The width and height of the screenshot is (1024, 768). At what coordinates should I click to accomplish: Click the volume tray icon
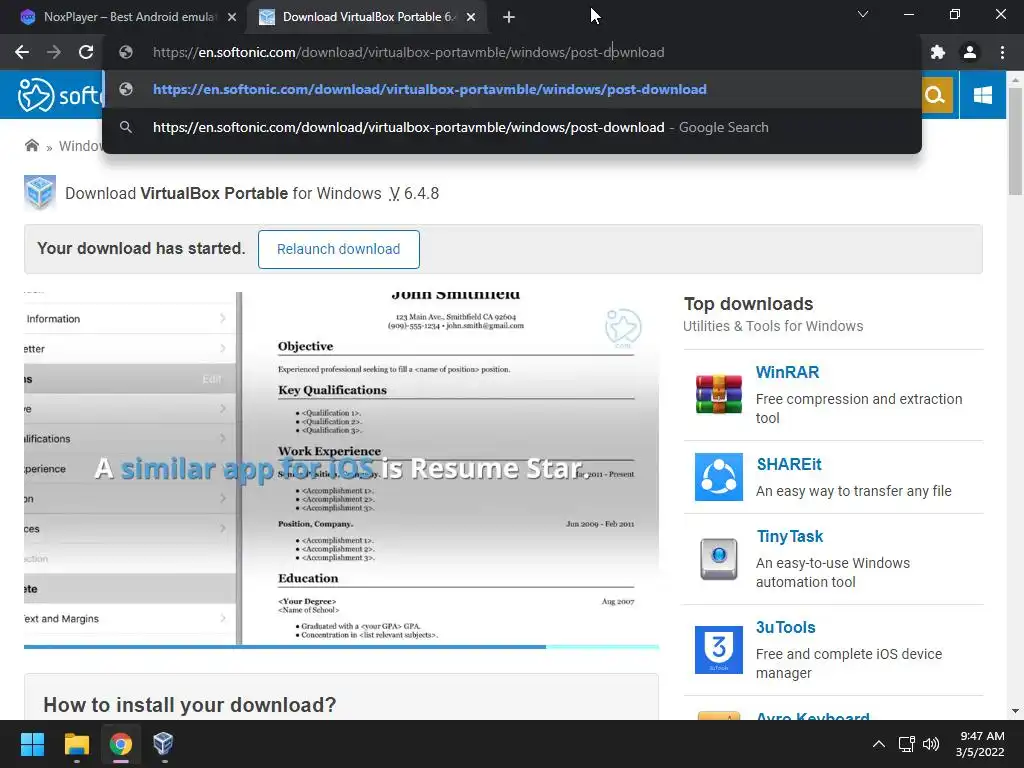tap(931, 744)
